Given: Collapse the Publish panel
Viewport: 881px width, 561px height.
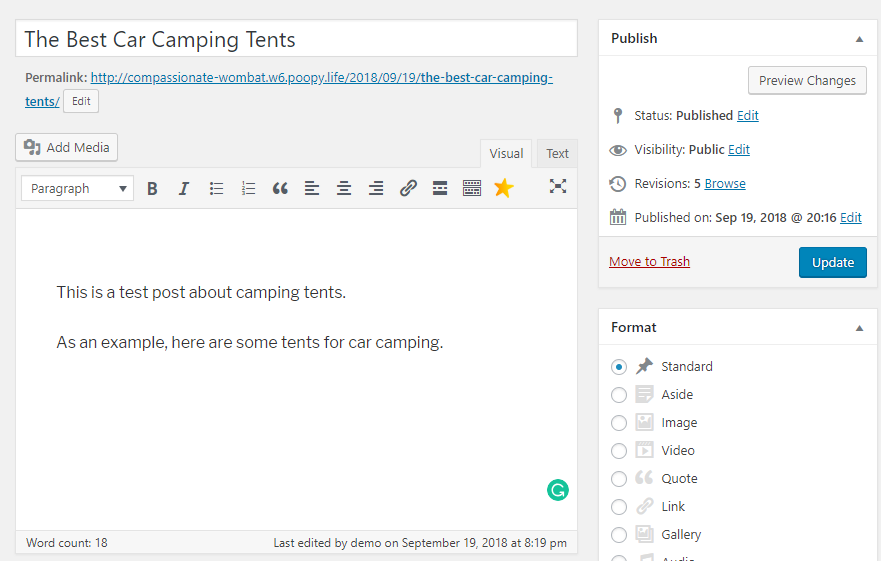Looking at the screenshot, I should tap(859, 39).
